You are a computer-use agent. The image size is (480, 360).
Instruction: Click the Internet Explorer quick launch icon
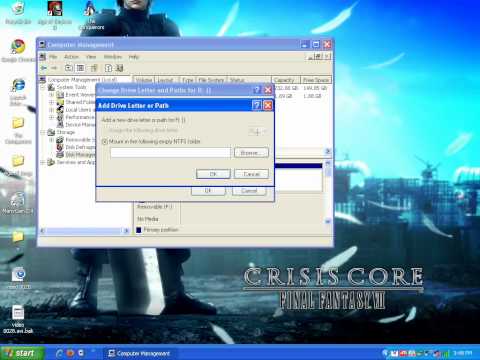point(60,353)
